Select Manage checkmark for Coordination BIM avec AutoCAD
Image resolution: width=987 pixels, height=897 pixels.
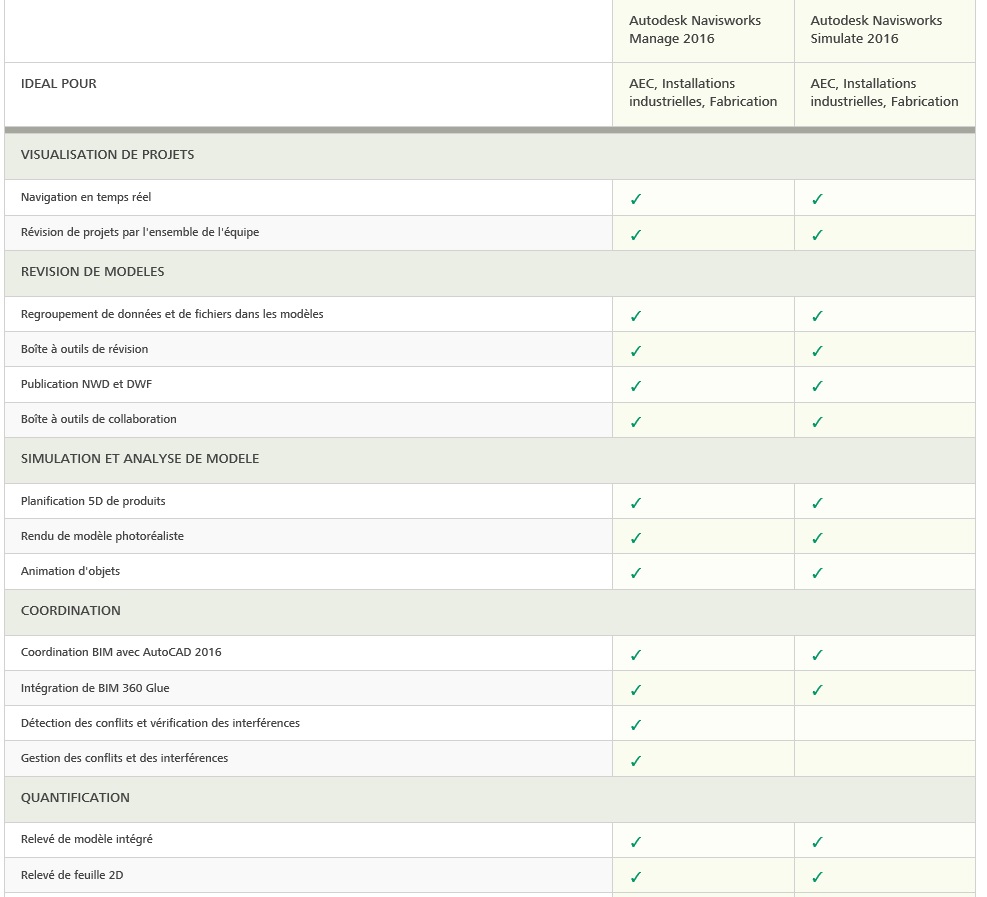636,655
